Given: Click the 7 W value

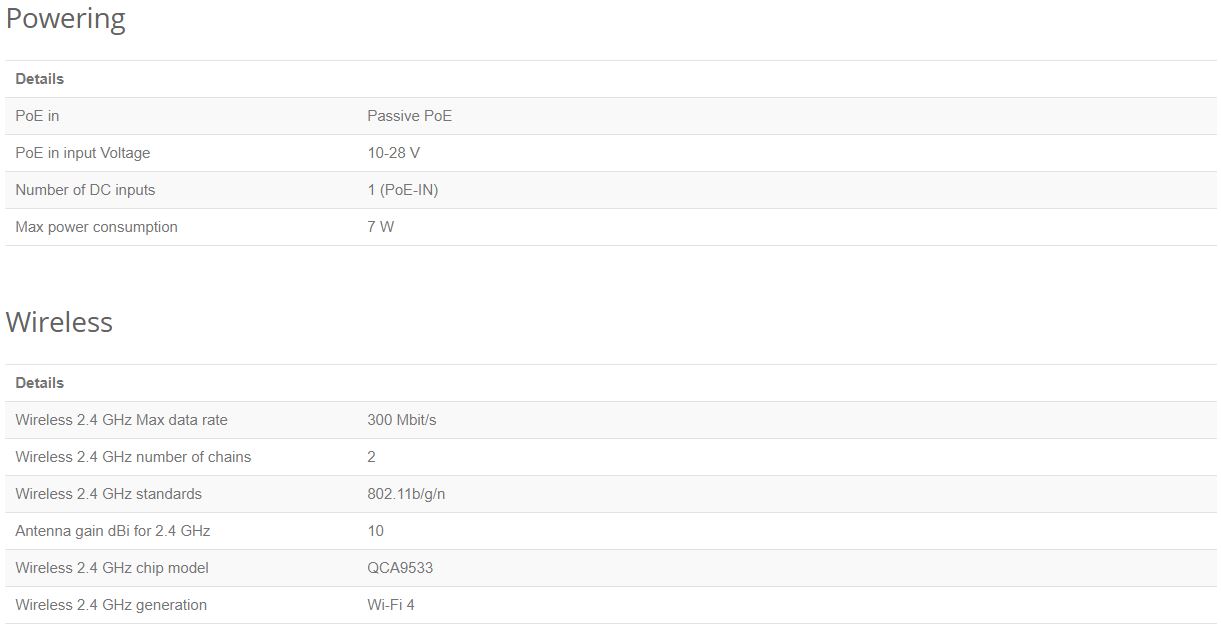Looking at the screenshot, I should point(380,227).
